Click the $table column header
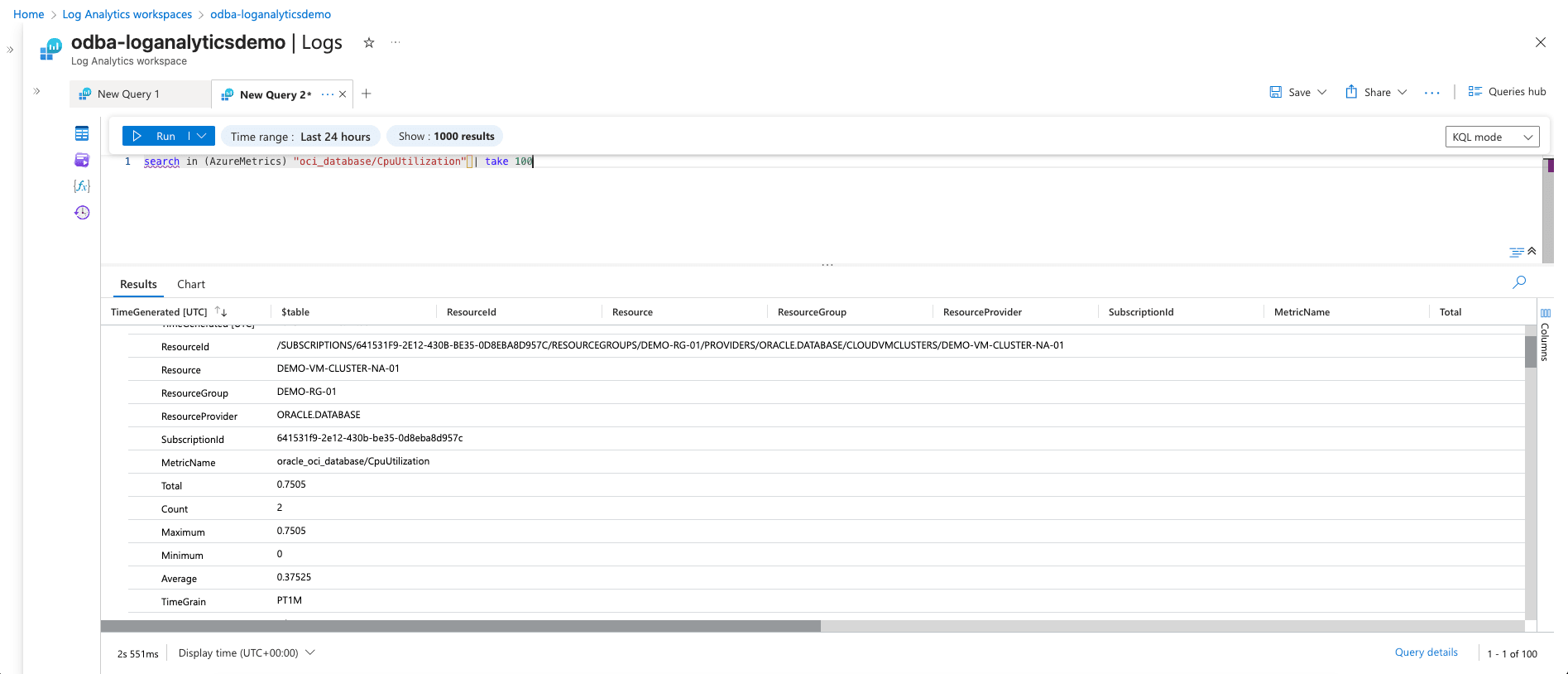1568x674 pixels. (295, 312)
